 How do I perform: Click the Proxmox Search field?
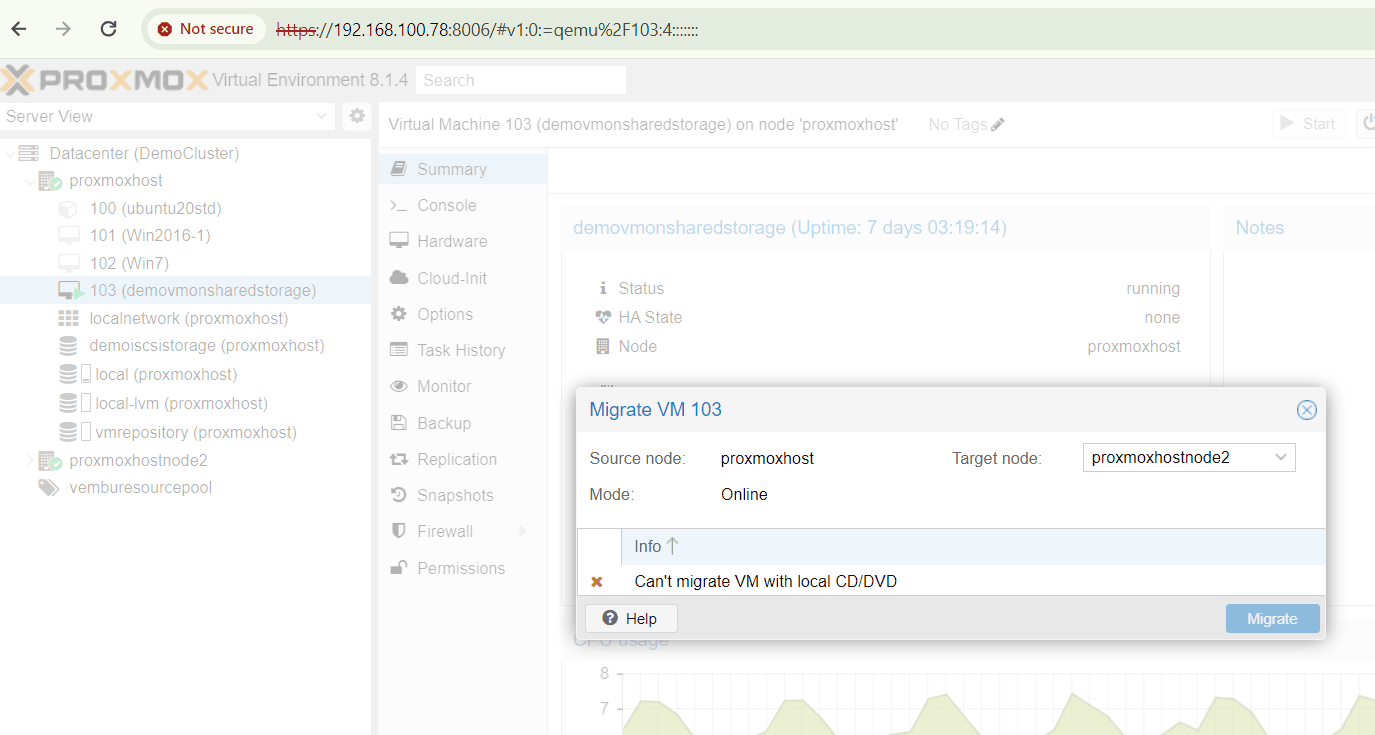point(521,80)
